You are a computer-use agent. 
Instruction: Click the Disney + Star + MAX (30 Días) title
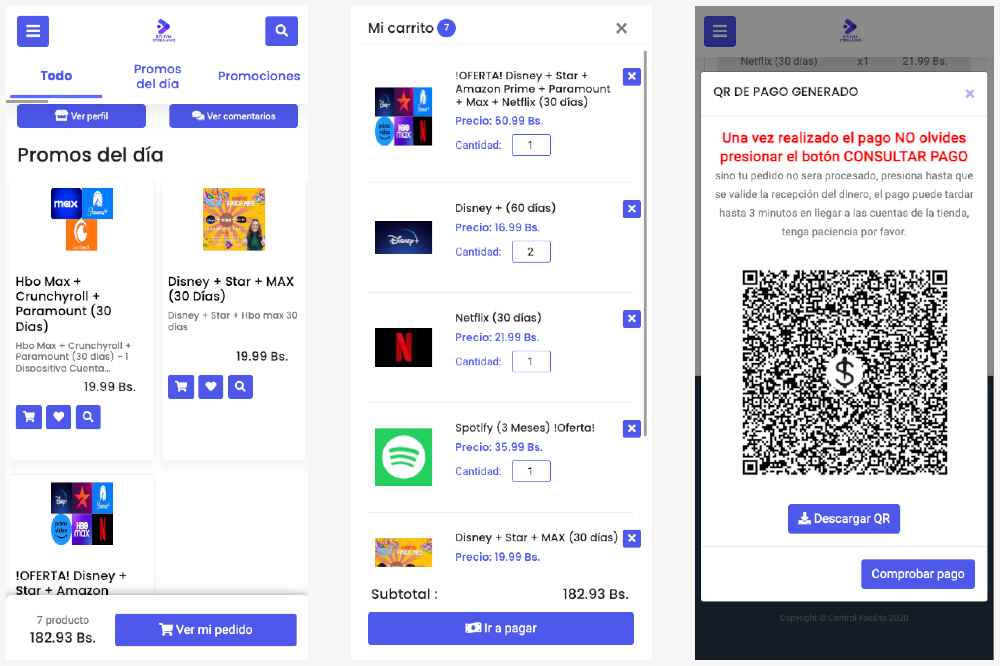231,288
